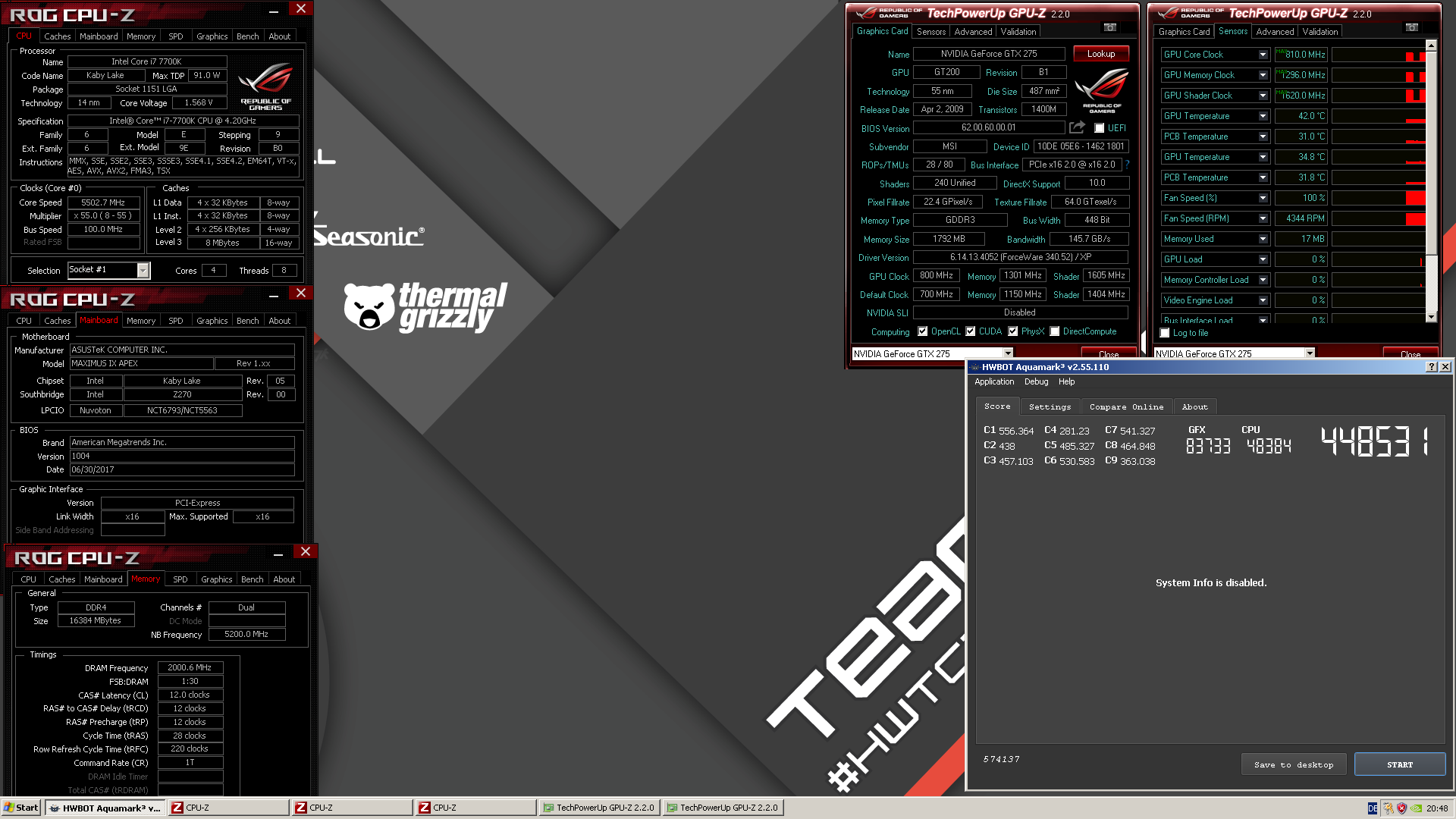This screenshot has width=1456, height=819.
Task: Expand the GPU Load sensor dropdown
Action: (x=1263, y=259)
